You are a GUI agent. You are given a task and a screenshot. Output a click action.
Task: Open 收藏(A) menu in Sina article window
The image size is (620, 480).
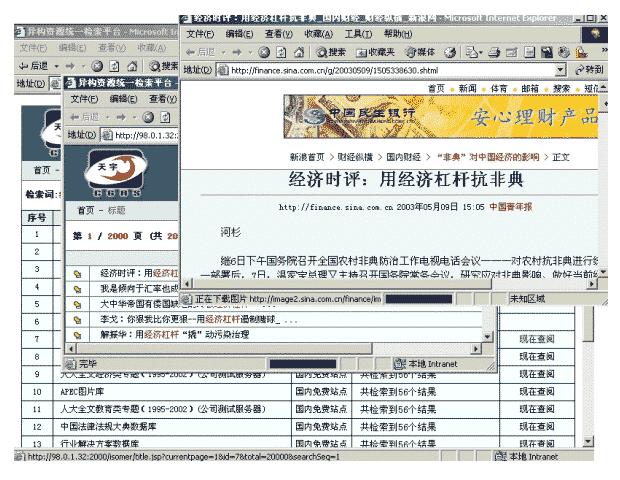tap(318, 34)
